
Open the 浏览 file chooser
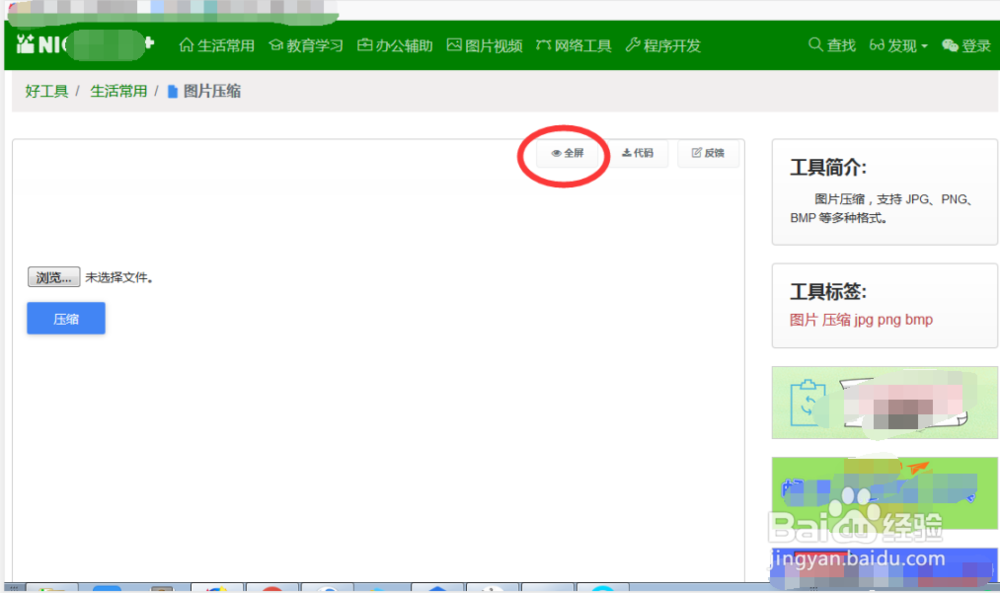53,277
